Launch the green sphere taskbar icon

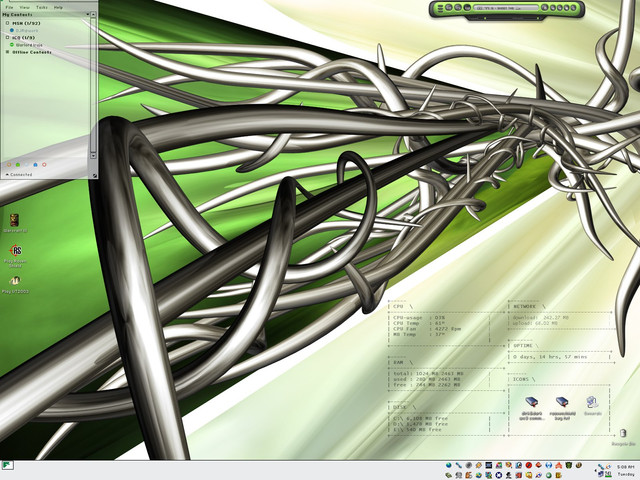click(549, 476)
